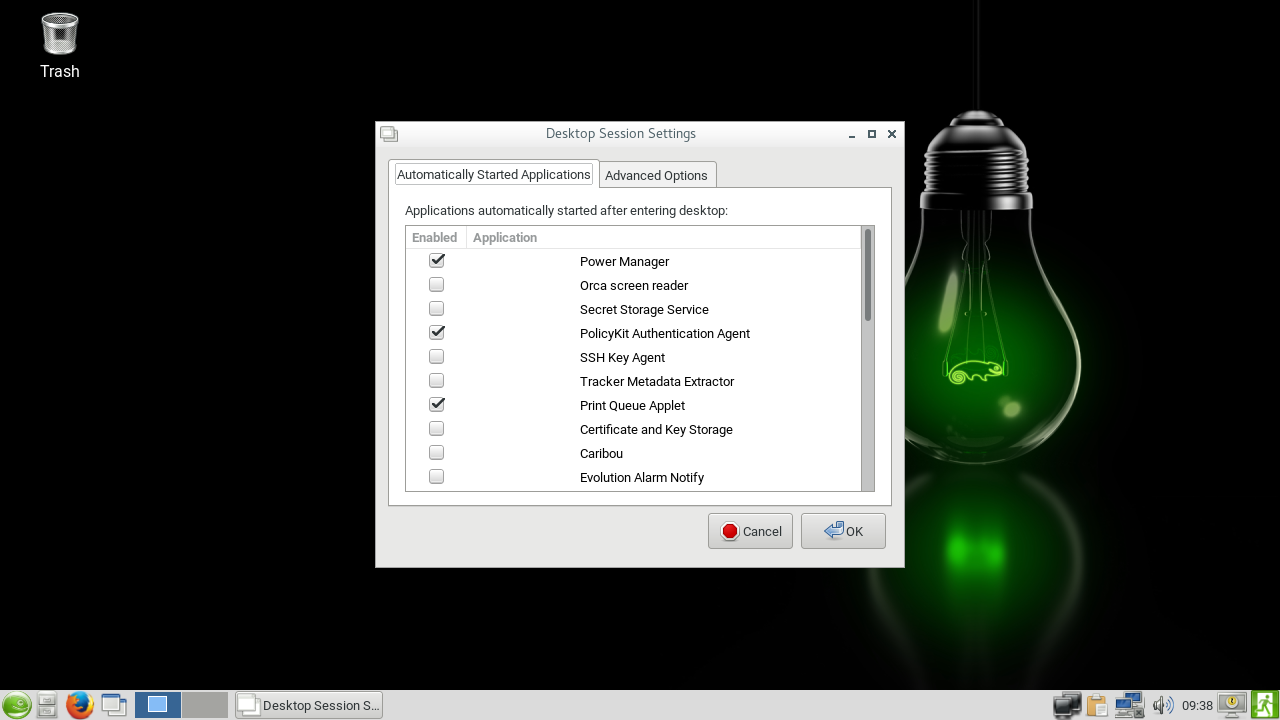Image resolution: width=1280 pixels, height=720 pixels.
Task: Click the green logout icon
Action: (x=1264, y=705)
